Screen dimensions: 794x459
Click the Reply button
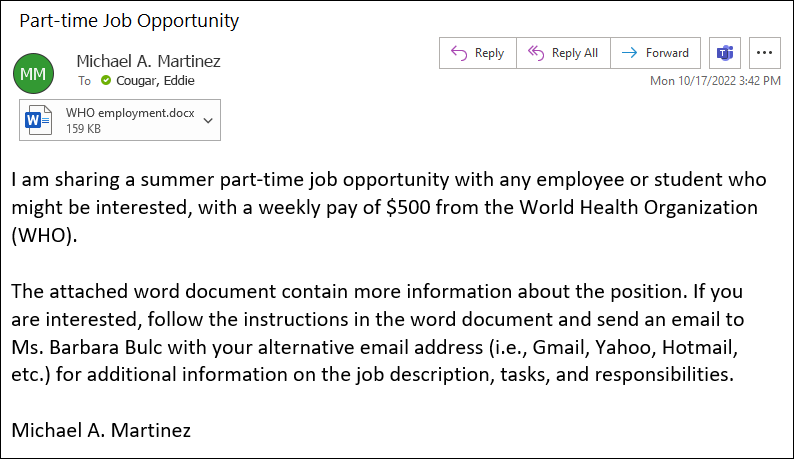point(478,53)
